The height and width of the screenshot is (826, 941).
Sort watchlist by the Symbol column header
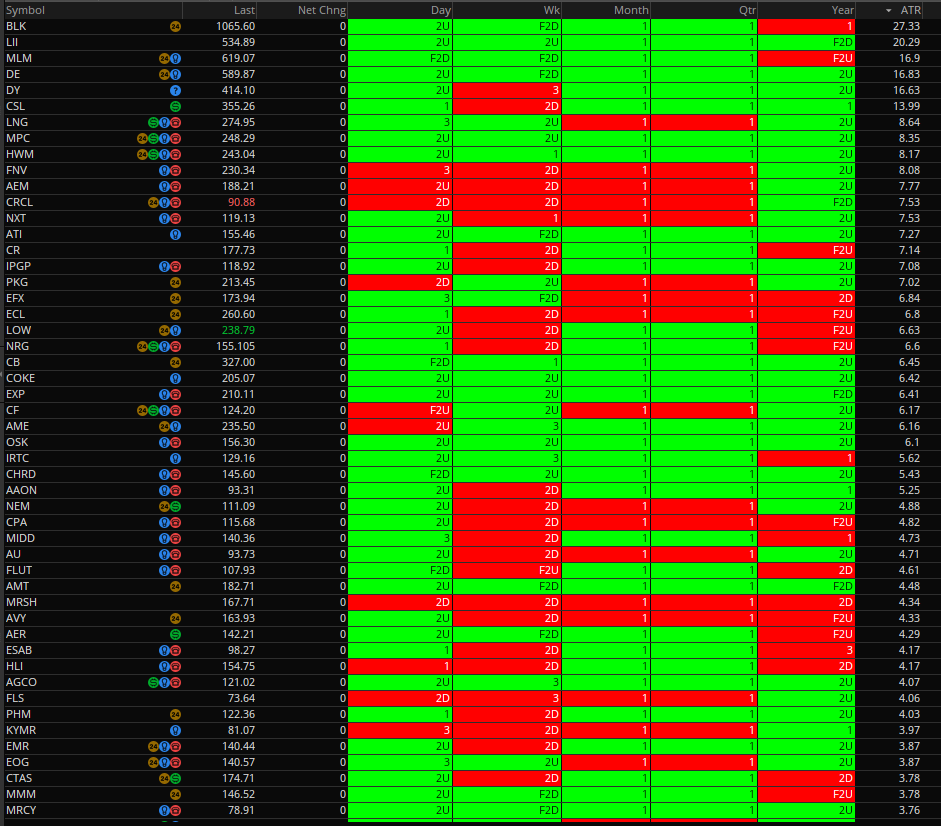[25, 10]
